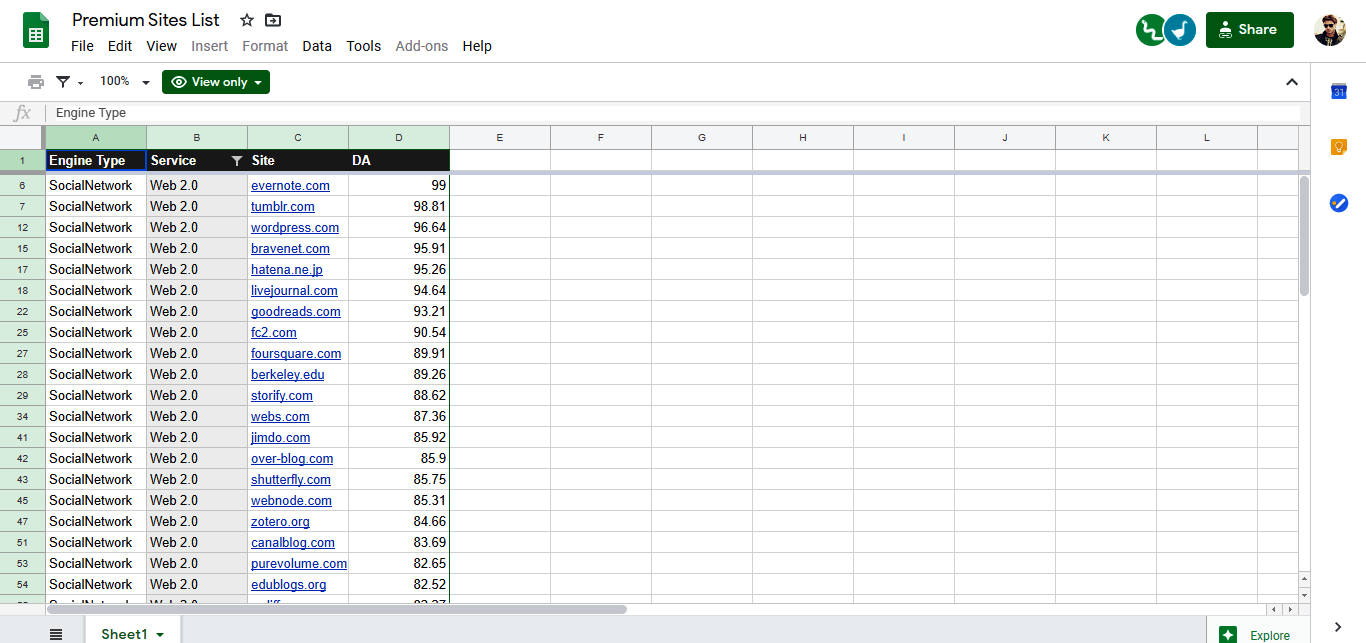Open the View only mode dropdown

(216, 82)
